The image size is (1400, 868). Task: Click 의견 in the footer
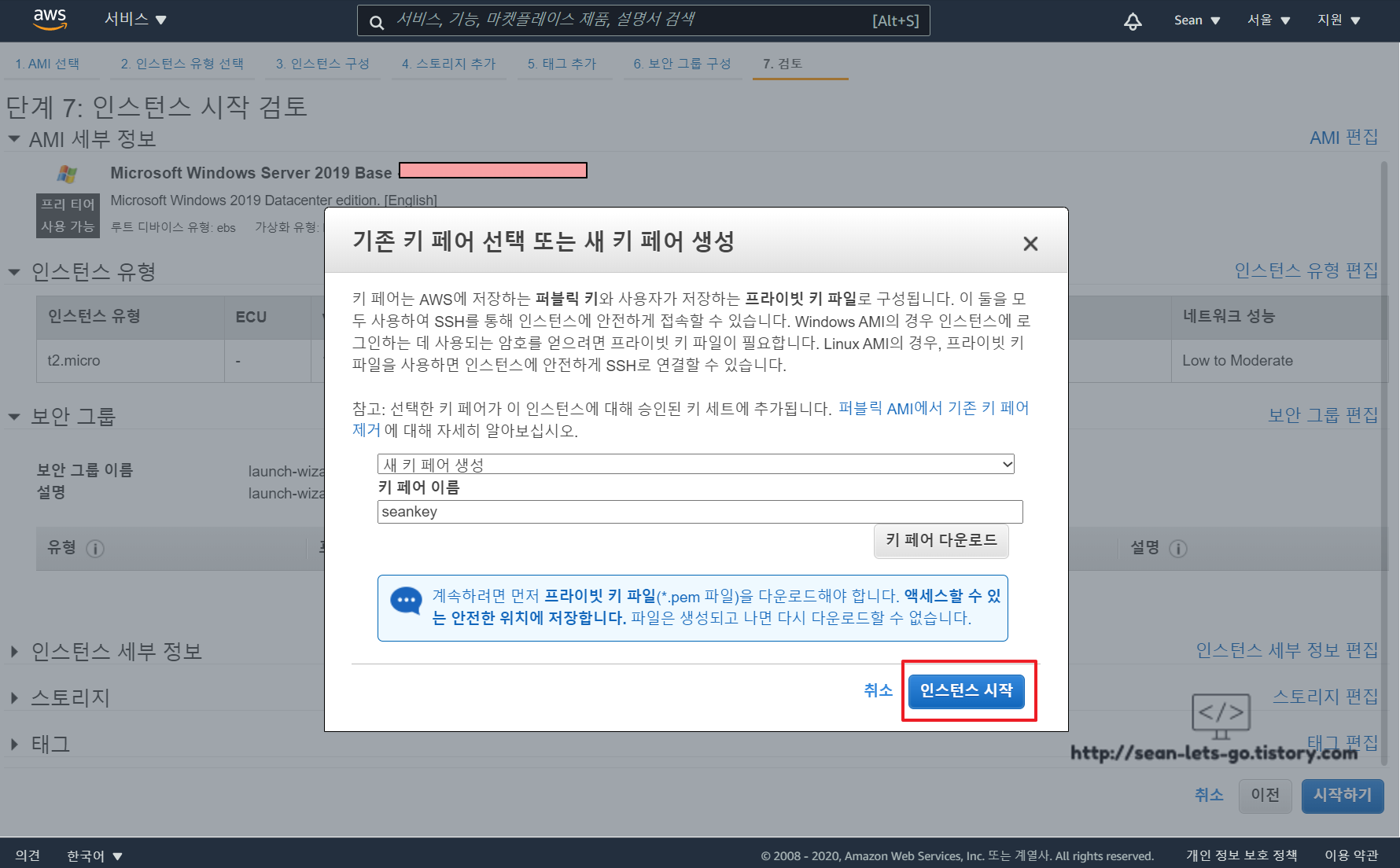tap(28, 855)
